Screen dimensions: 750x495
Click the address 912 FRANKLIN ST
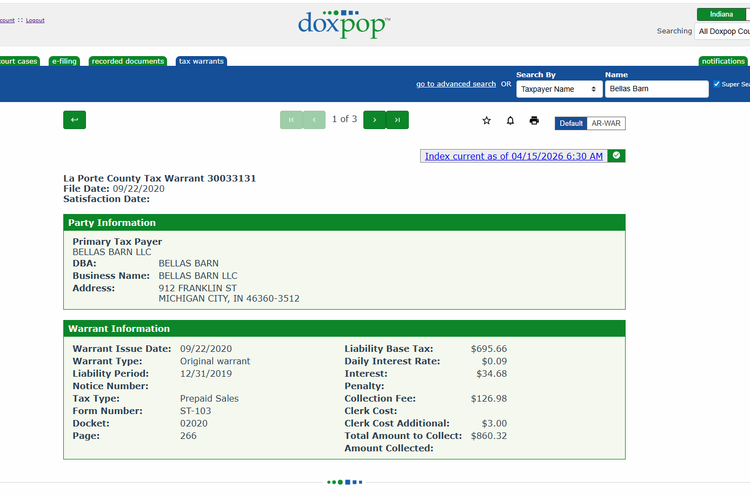[x=198, y=288]
